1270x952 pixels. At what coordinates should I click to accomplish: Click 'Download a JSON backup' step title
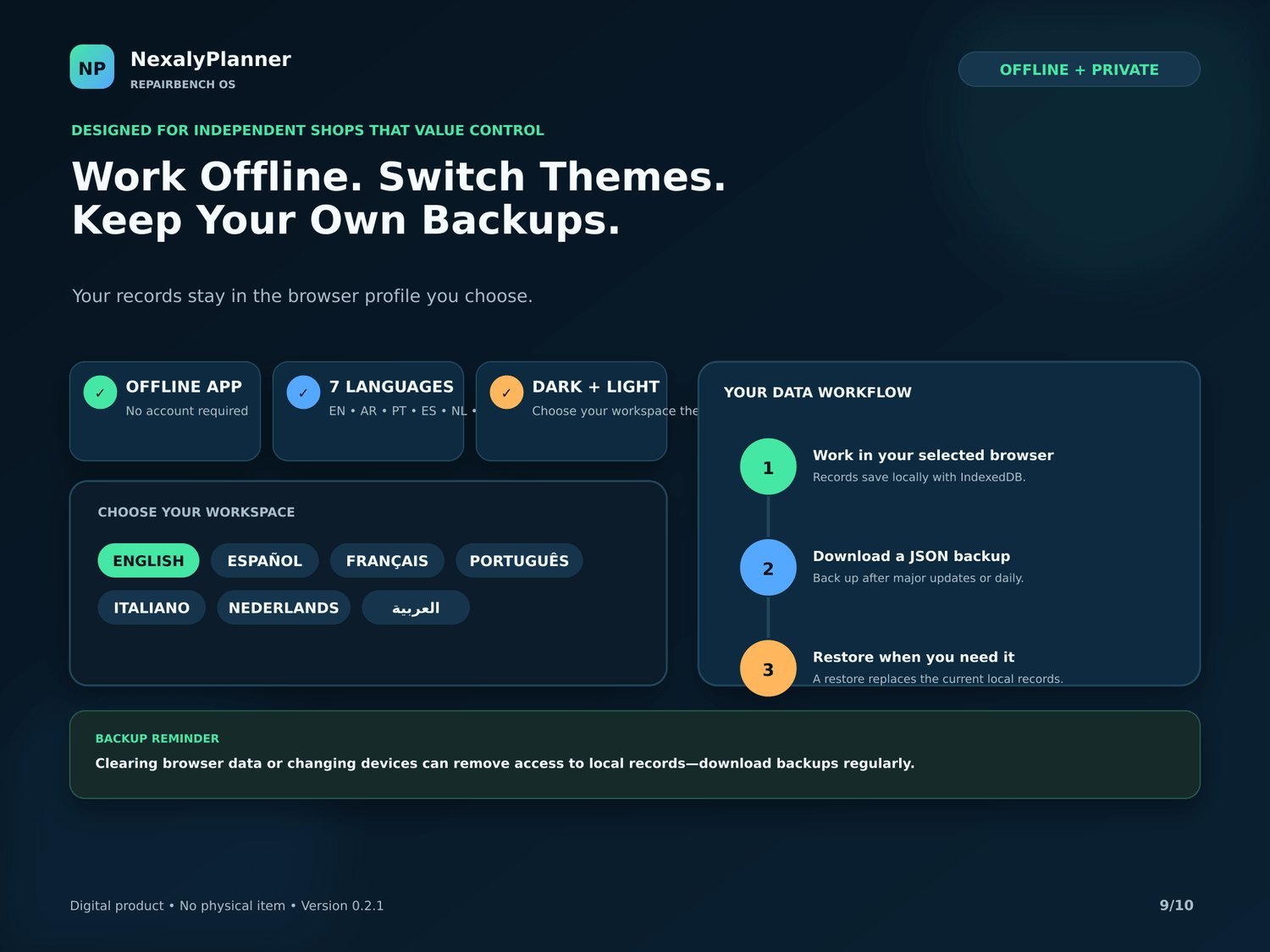[x=911, y=556]
